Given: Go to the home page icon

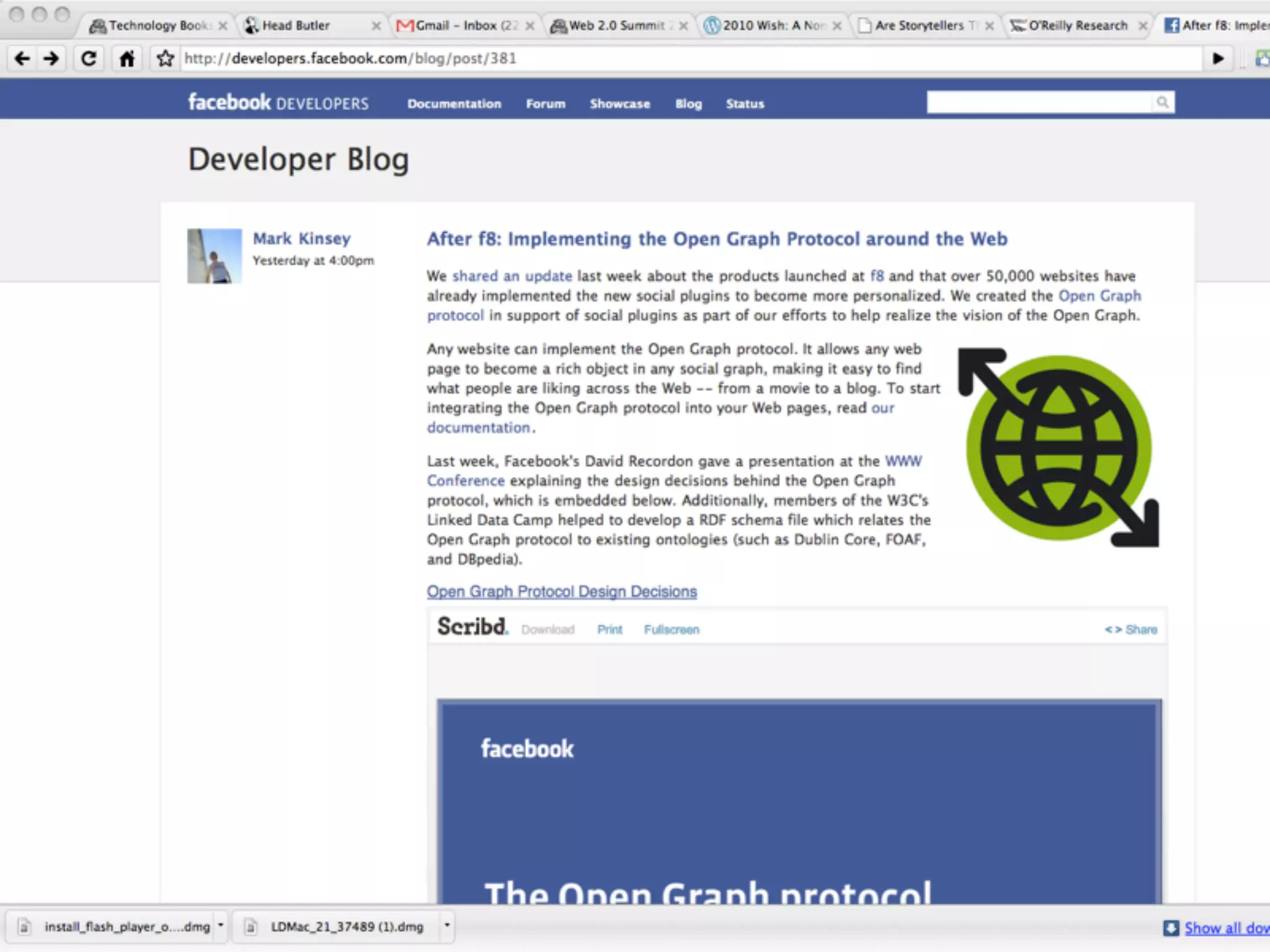Looking at the screenshot, I should [127, 59].
